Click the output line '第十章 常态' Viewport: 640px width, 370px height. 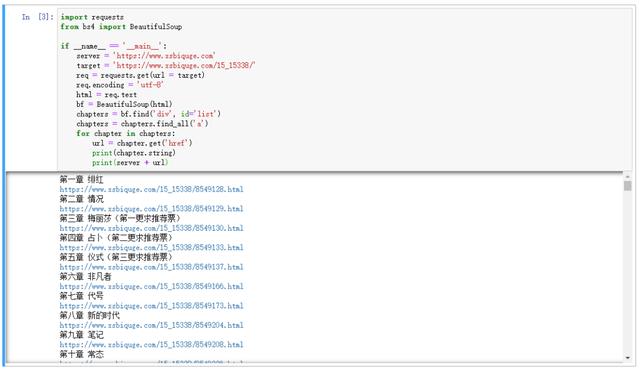(x=82, y=354)
